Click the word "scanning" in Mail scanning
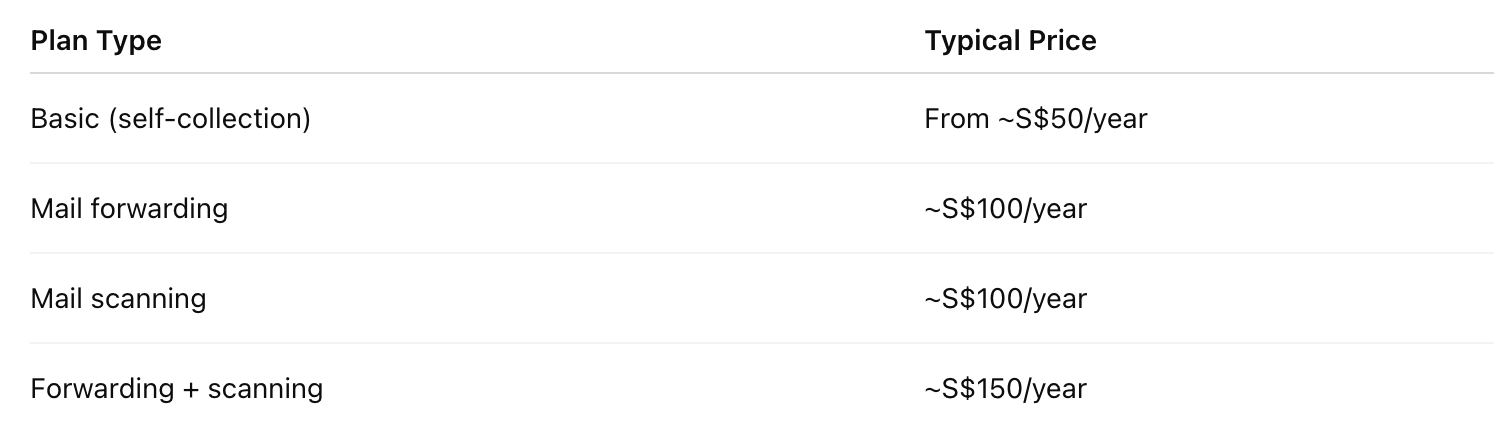 coord(149,299)
